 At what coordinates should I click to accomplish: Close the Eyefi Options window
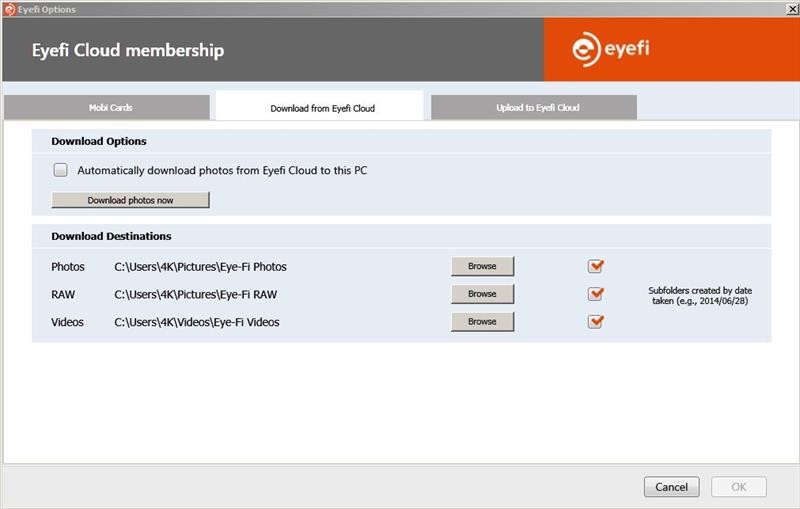[x=792, y=9]
